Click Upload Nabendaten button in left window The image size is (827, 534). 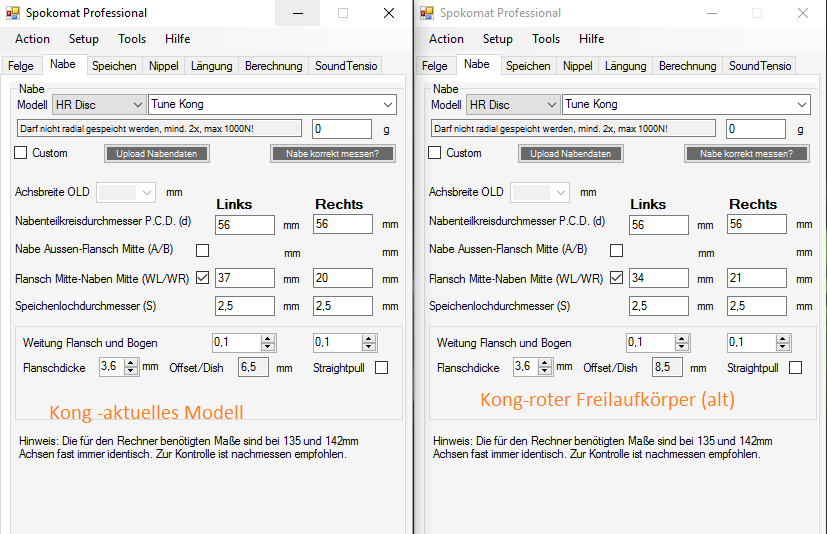pos(157,154)
